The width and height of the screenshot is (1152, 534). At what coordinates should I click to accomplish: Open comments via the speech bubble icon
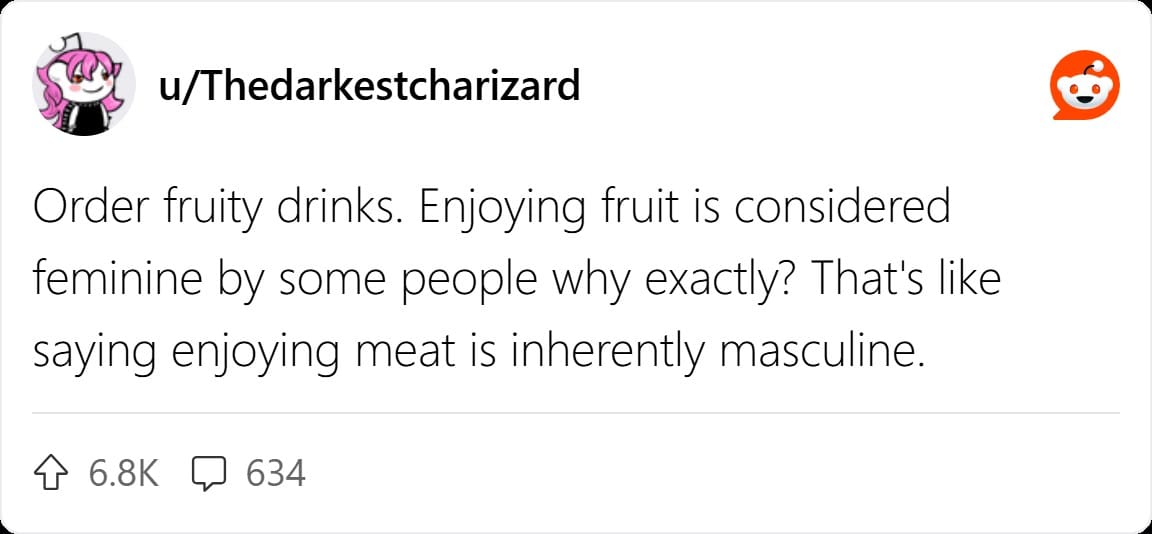click(208, 473)
